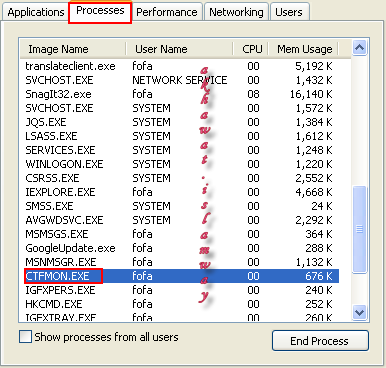Enable Show processes from all users
Screen dimensions: 386x368
tap(26, 337)
